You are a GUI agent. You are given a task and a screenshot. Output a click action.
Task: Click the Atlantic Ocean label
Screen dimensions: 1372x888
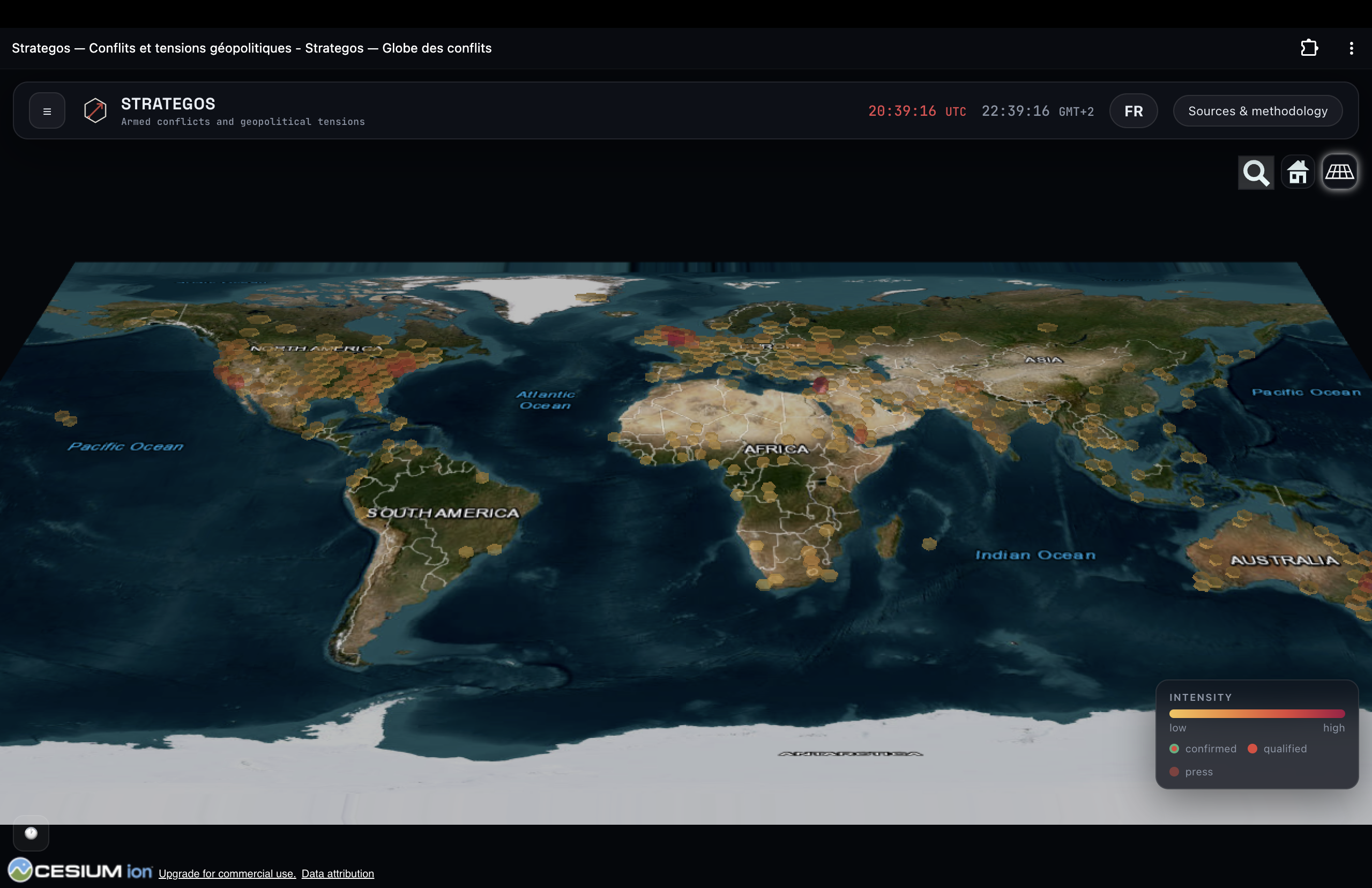pyautogui.click(x=545, y=399)
